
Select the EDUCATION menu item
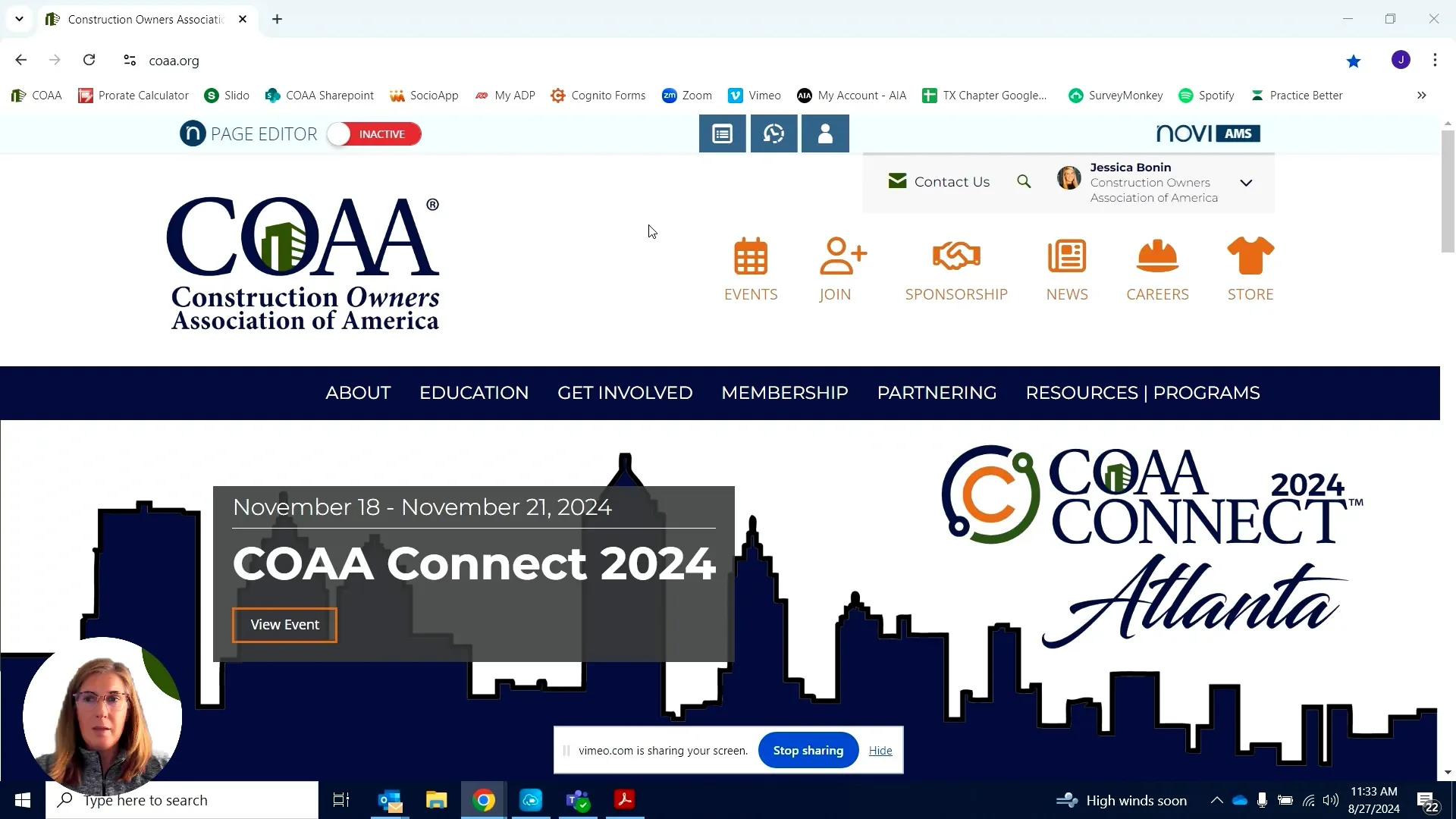[474, 393]
